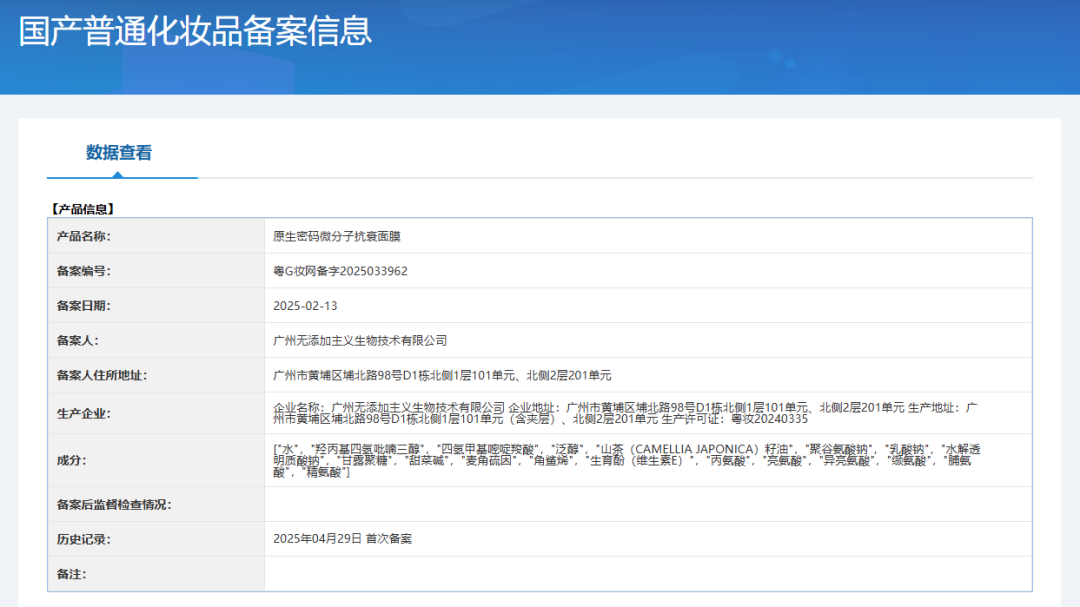Image resolution: width=1080 pixels, height=607 pixels.
Task: Click the 产品名称 label
Action: coord(83,236)
